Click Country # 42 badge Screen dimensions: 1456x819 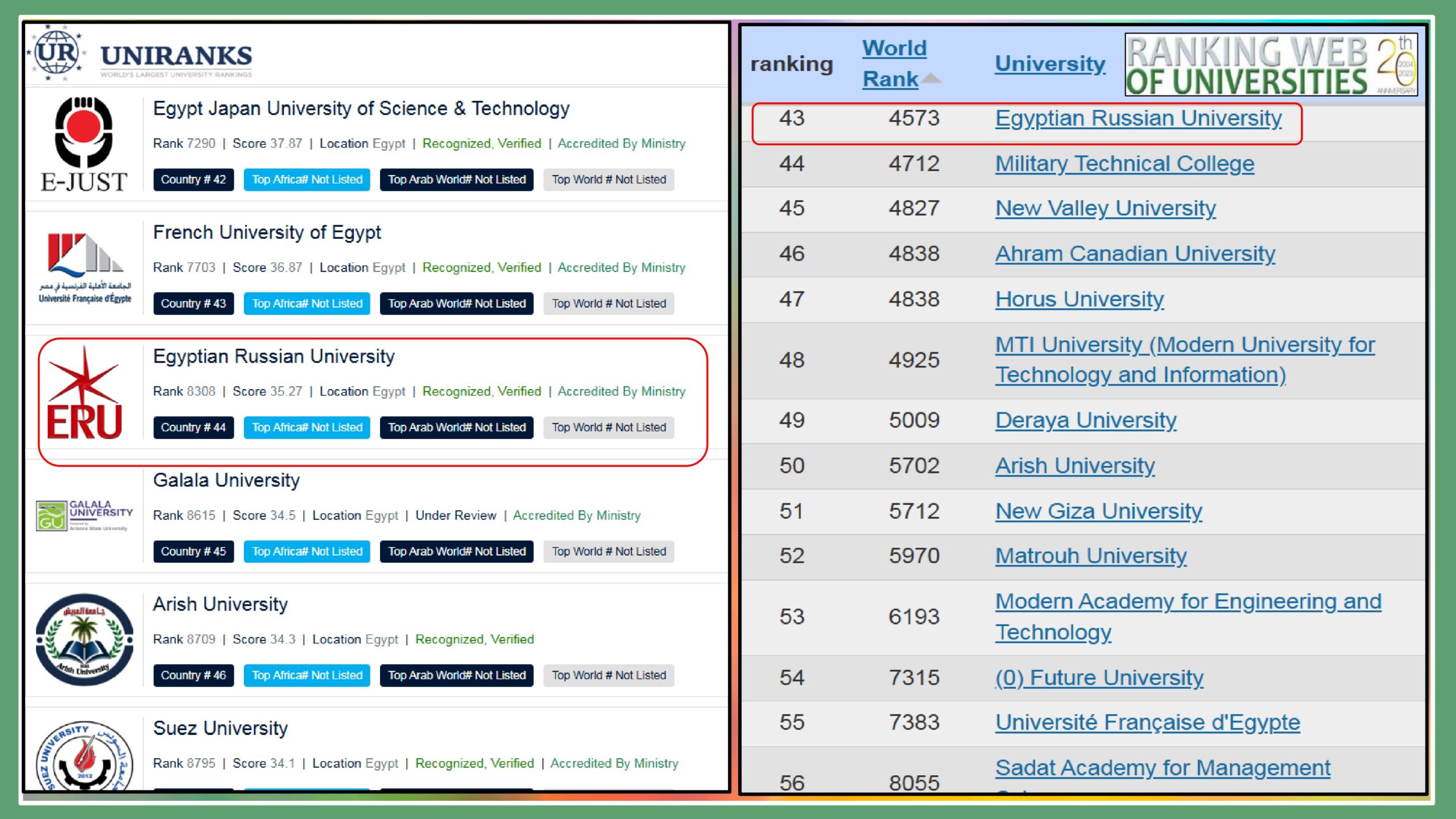[x=193, y=180]
